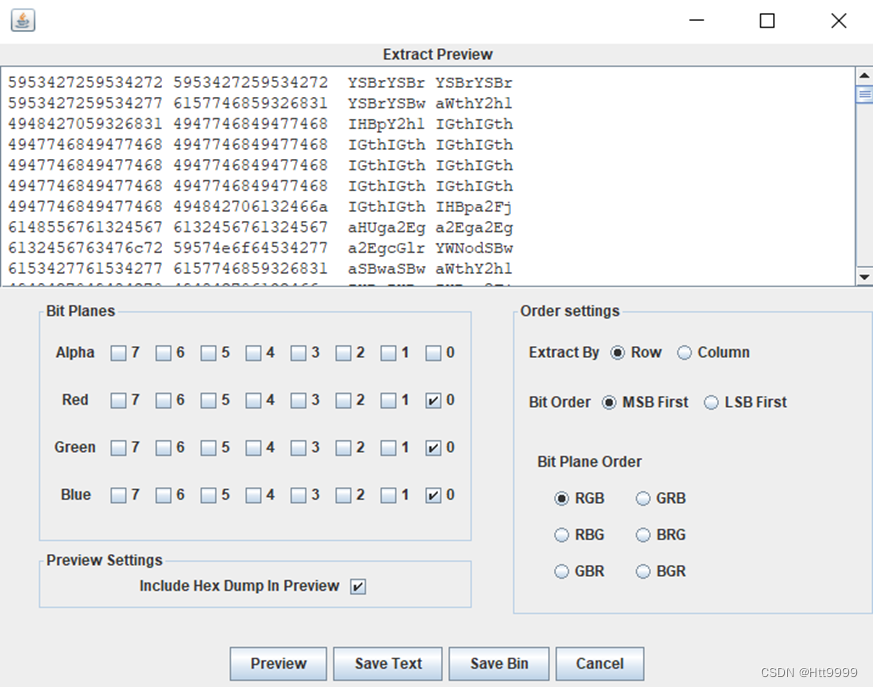Viewport: 873px width, 687px height.
Task: Click the preview scrollbar thumb
Action: coord(864,94)
